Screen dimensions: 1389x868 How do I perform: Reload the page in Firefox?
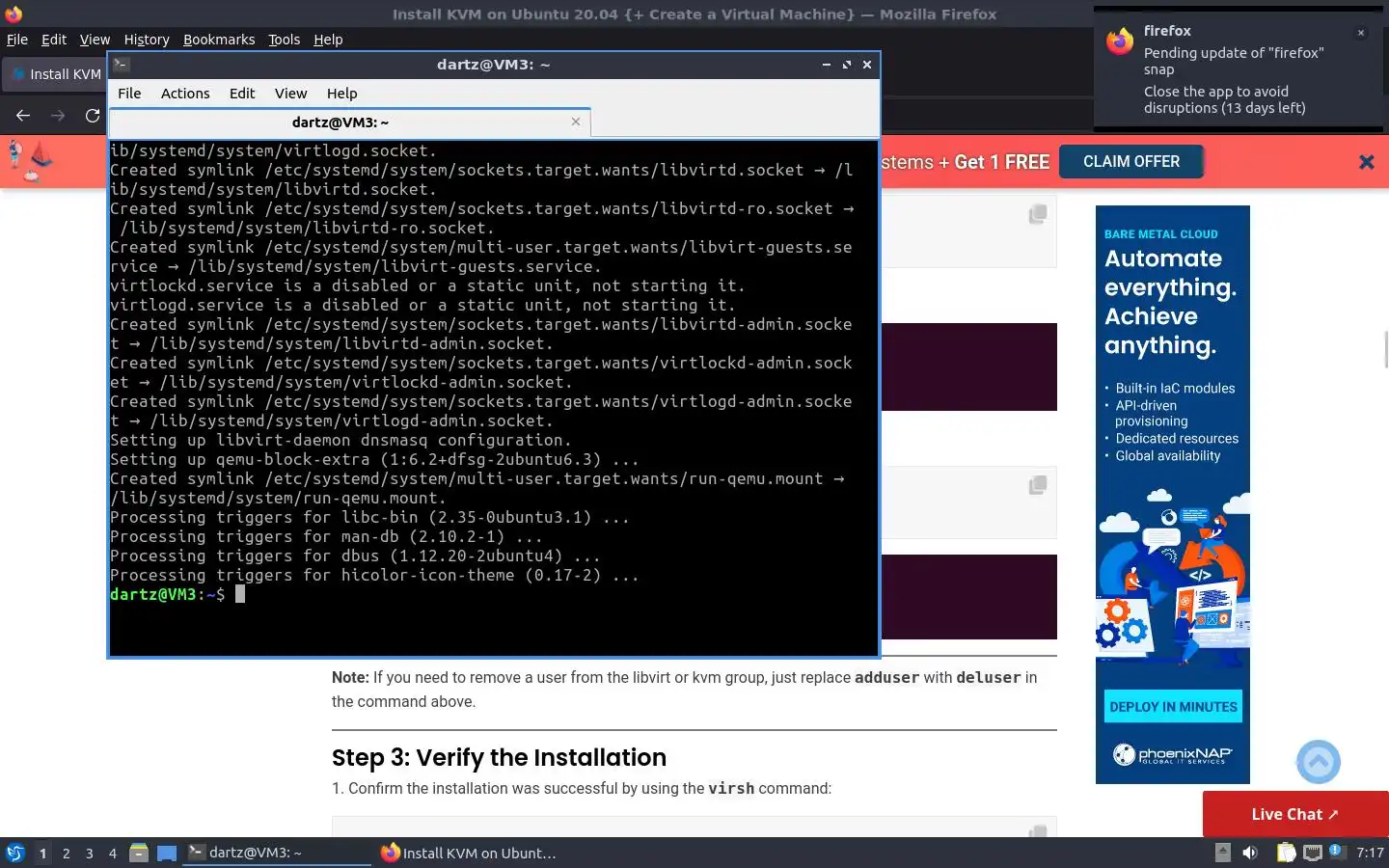coord(93,116)
